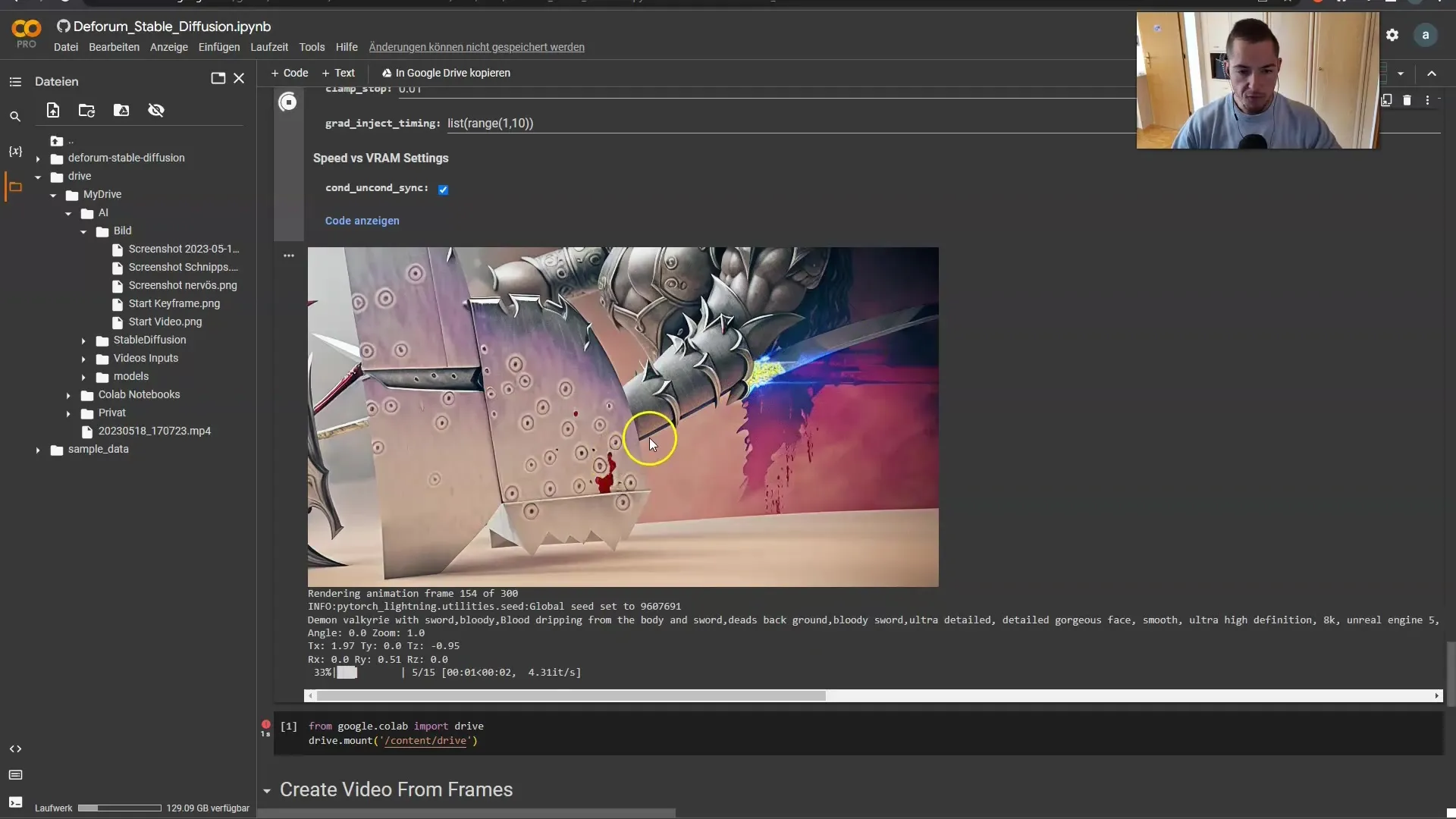The image size is (1456, 819).
Task: Open the Hilfe menu
Action: pos(347,47)
